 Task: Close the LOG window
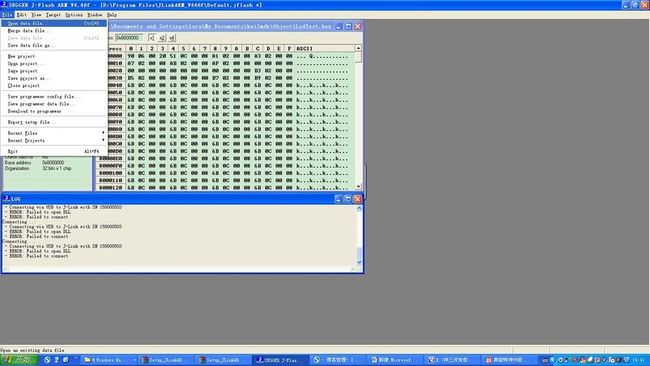point(357,199)
